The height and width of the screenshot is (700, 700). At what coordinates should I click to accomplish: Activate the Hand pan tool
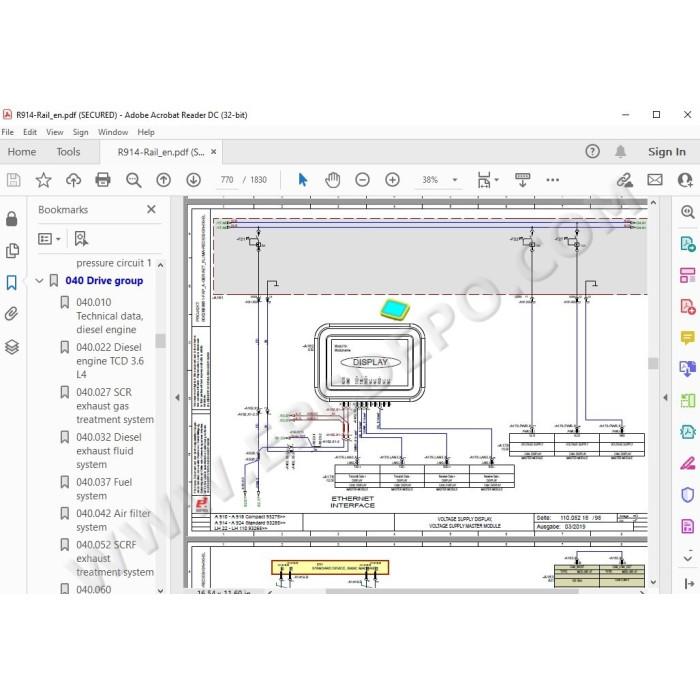pos(333,180)
